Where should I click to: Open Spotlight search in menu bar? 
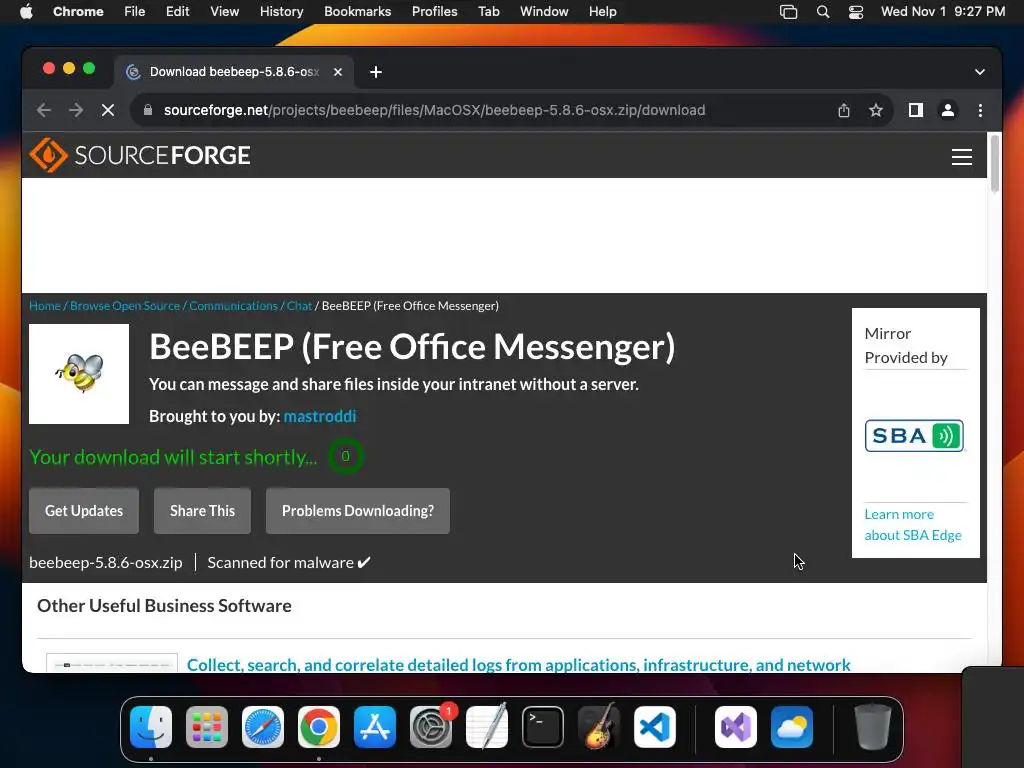tap(823, 12)
